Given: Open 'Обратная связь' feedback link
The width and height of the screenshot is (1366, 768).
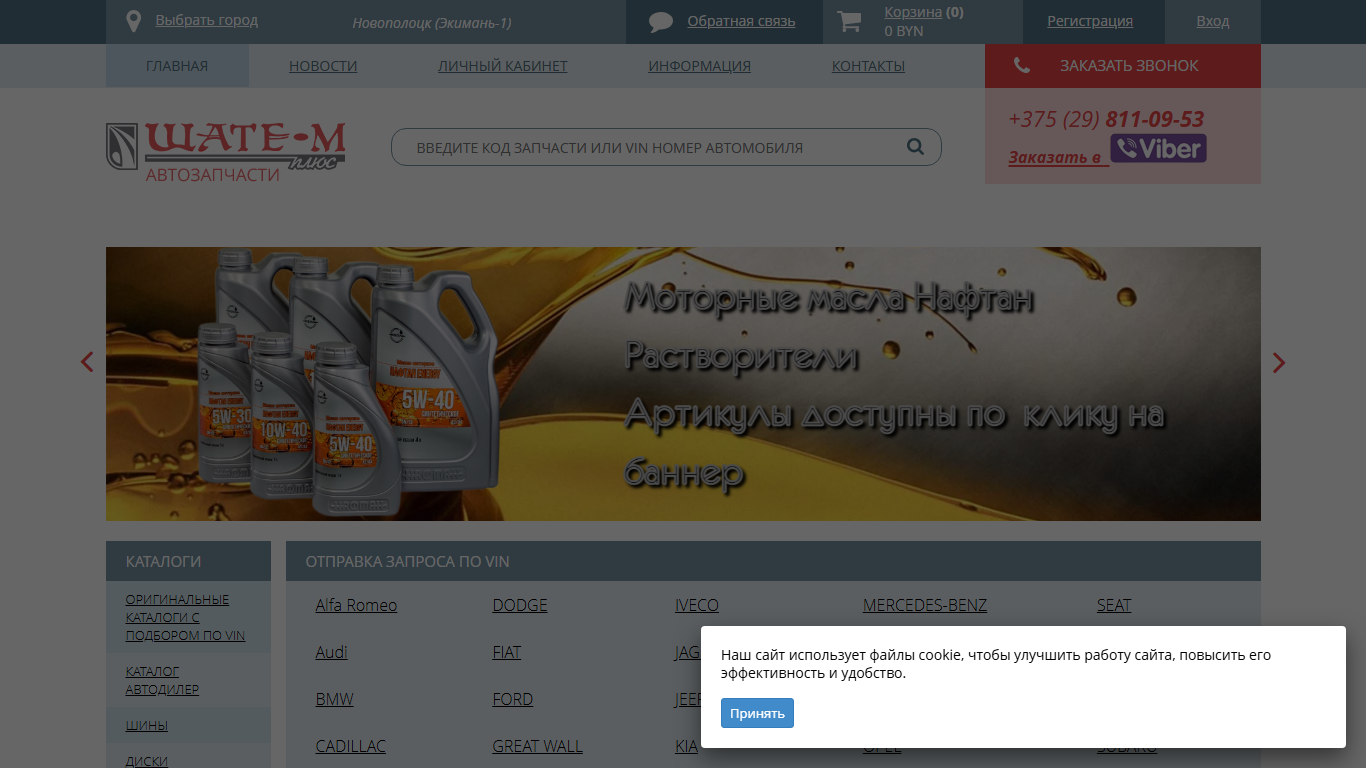Looking at the screenshot, I should point(741,21).
